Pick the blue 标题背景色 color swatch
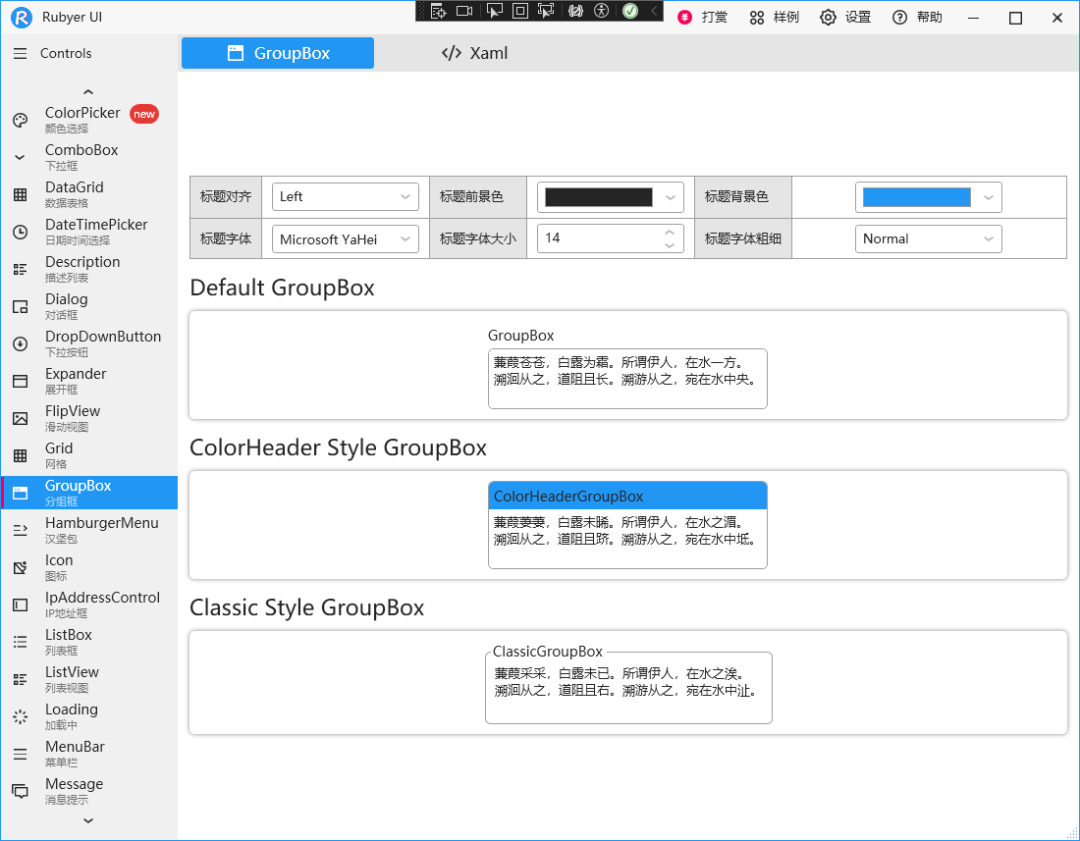The image size is (1080, 841). click(x=918, y=196)
